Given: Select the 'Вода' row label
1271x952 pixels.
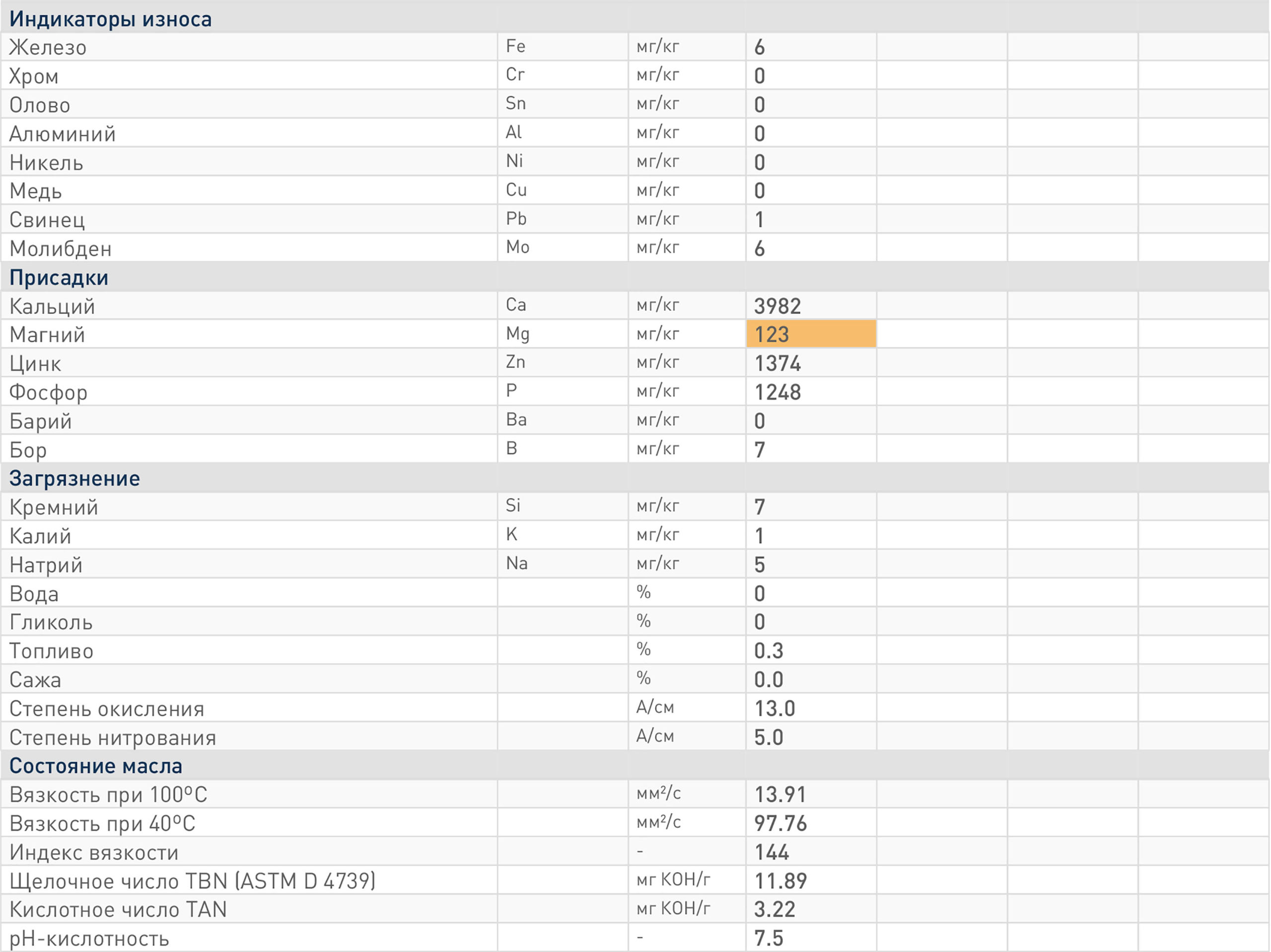Looking at the screenshot, I should [x=34, y=593].
